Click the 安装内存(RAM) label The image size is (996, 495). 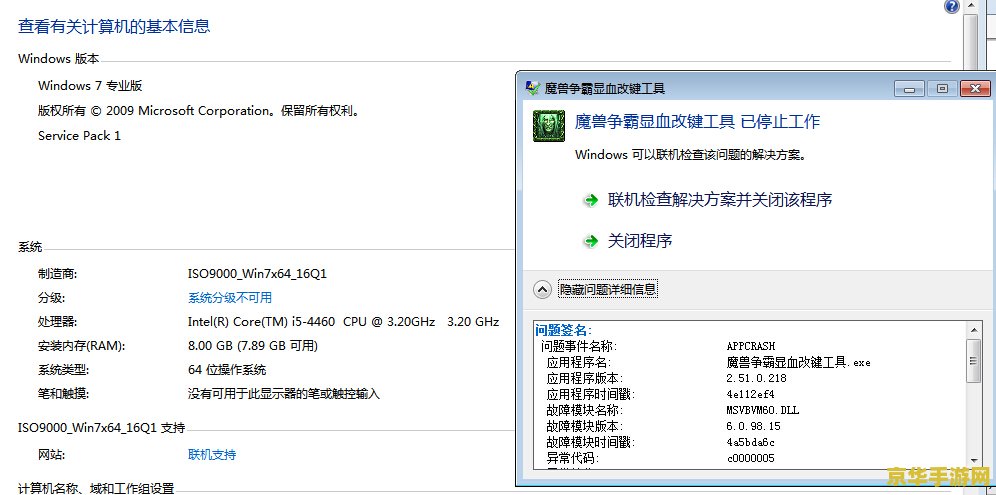point(82,346)
